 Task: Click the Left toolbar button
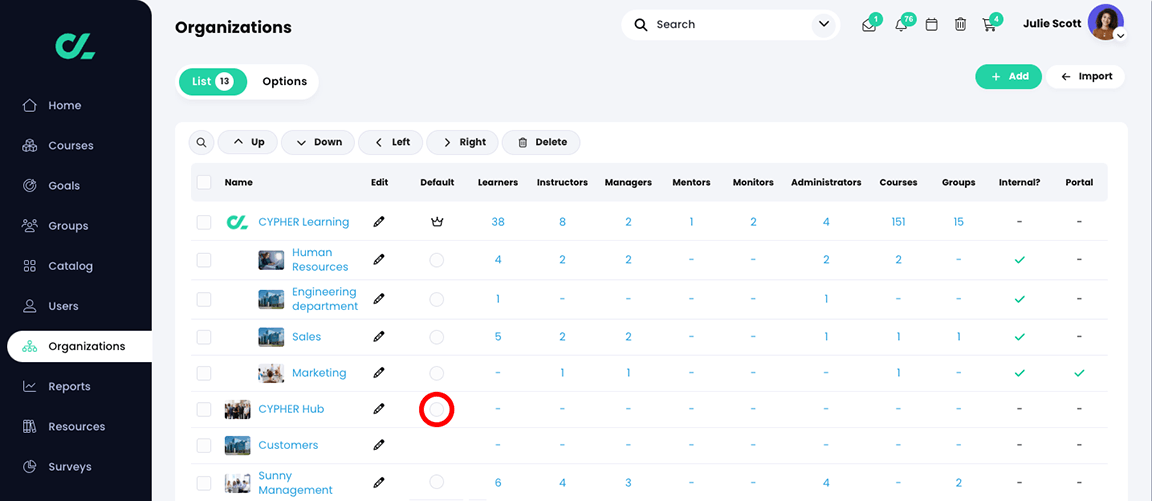tap(391, 143)
